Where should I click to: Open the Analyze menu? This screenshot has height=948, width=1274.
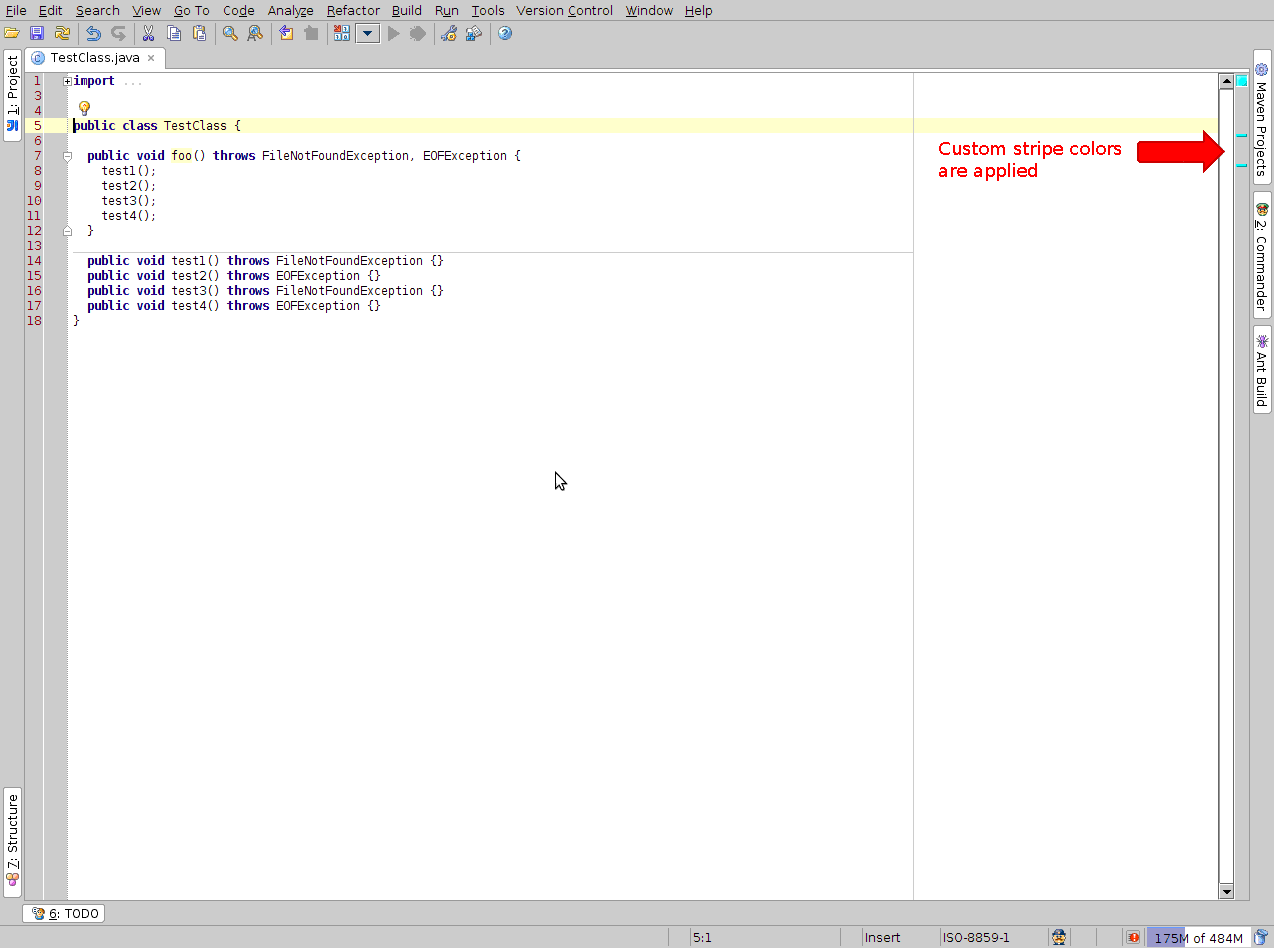tap(291, 10)
